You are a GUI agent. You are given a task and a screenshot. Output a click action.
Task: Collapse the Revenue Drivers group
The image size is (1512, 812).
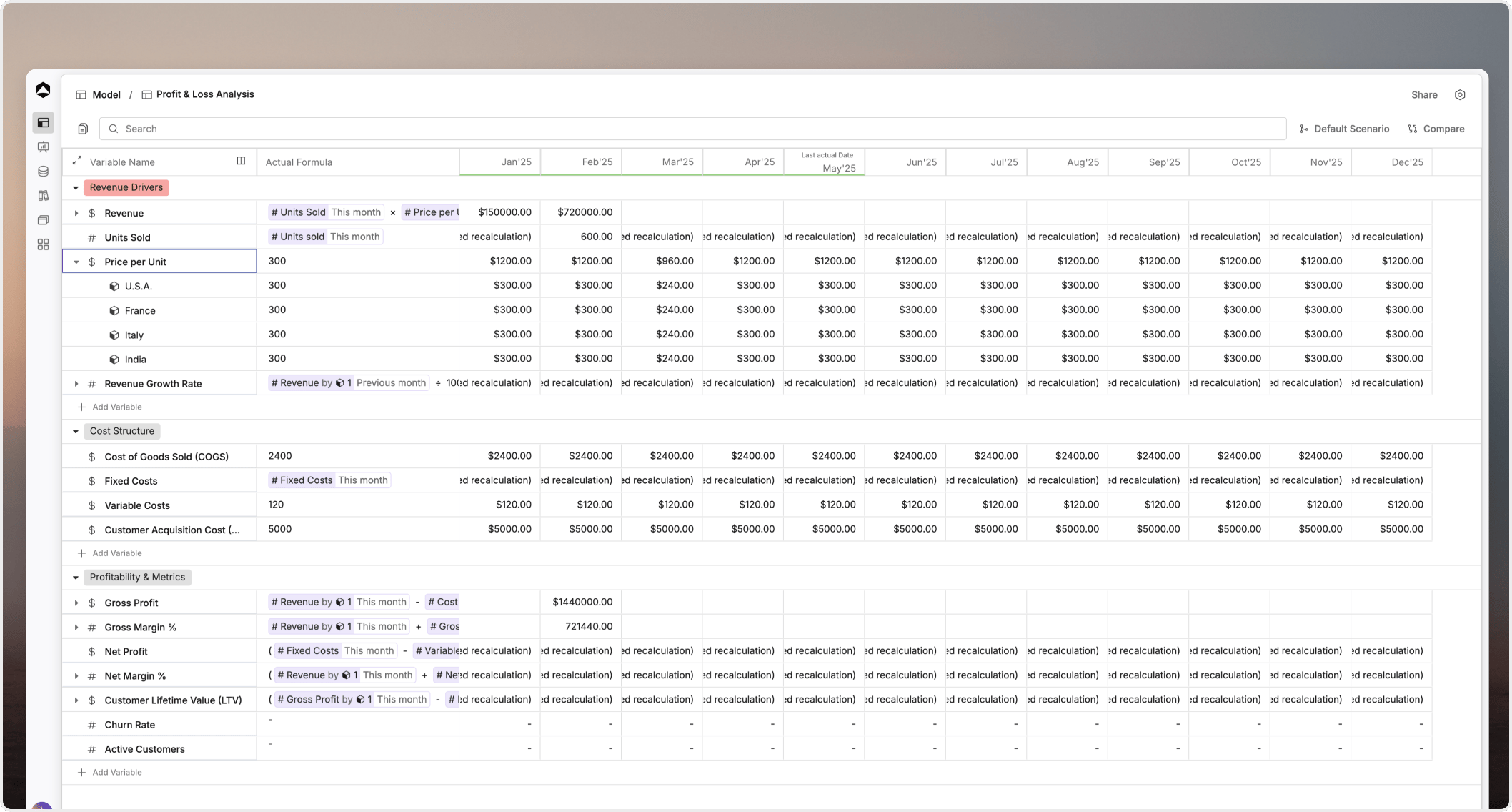[76, 188]
